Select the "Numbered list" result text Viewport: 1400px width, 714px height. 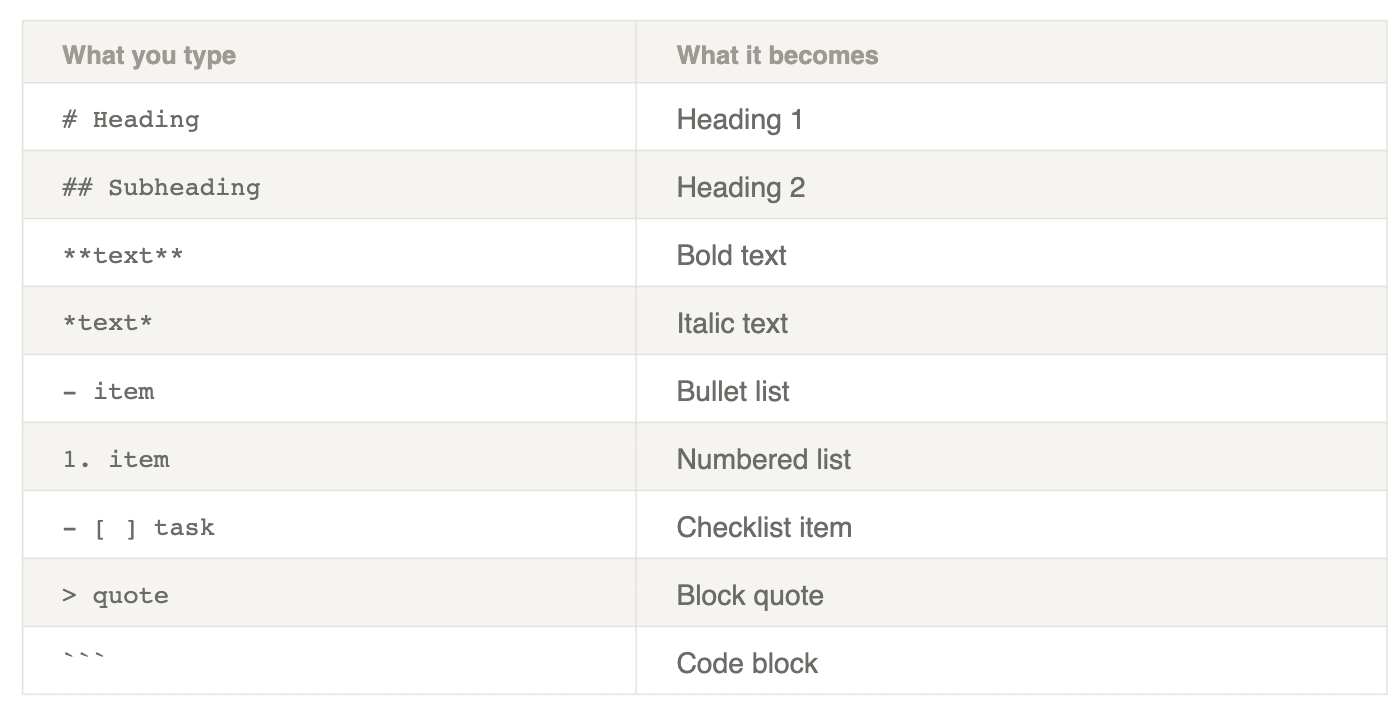(763, 460)
